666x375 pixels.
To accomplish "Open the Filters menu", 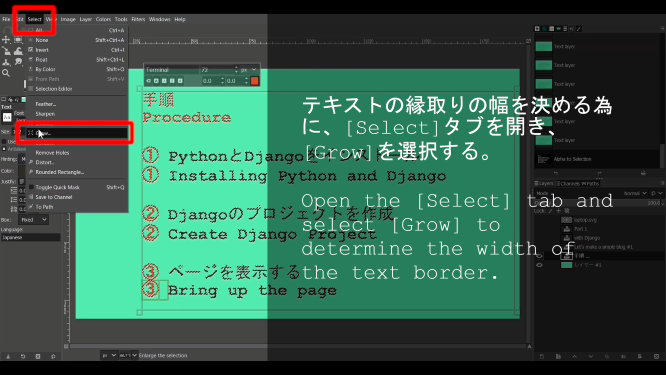I will 138,19.
